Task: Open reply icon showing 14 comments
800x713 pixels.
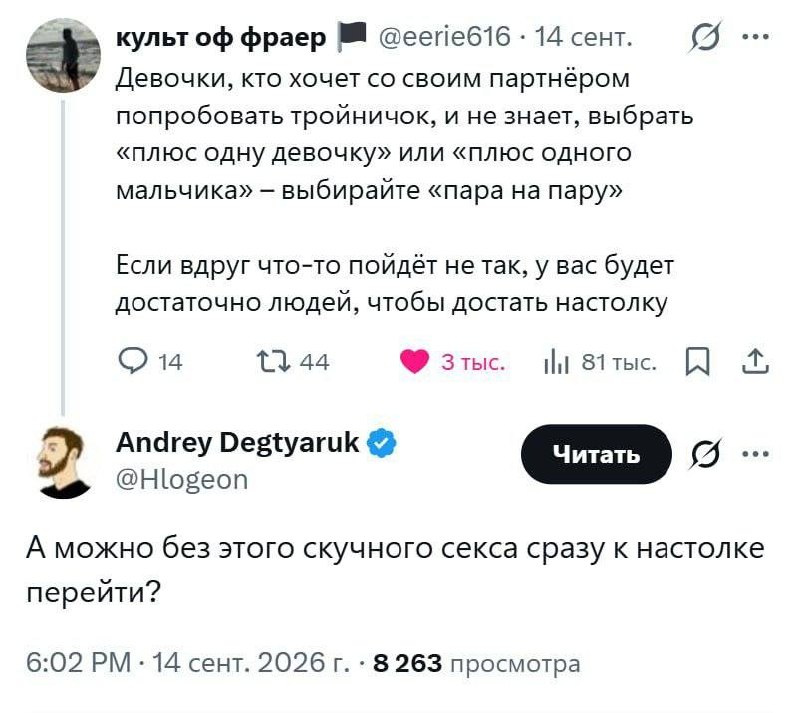Action: click(x=133, y=361)
